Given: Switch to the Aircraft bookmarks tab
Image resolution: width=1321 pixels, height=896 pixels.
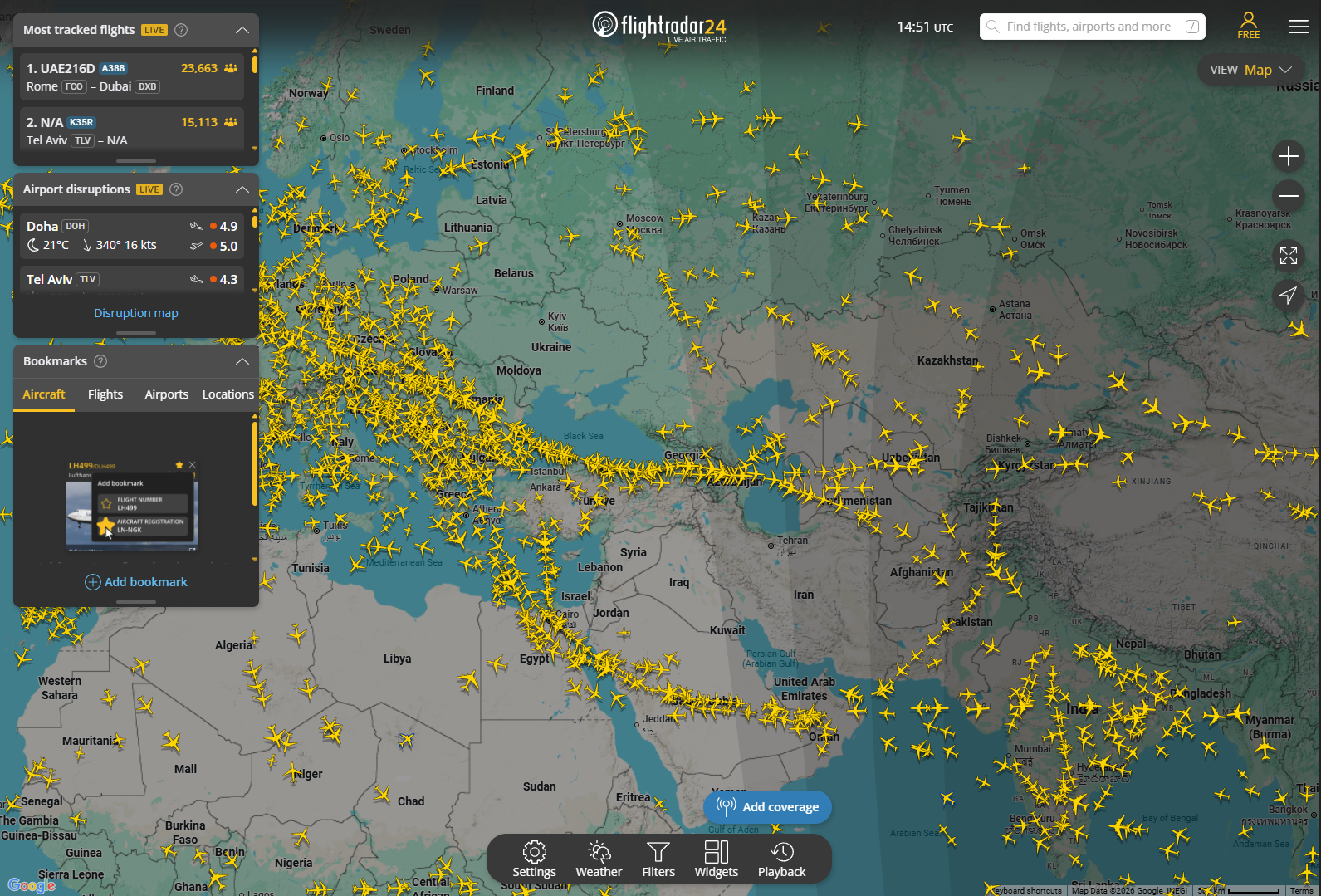Looking at the screenshot, I should (44, 394).
